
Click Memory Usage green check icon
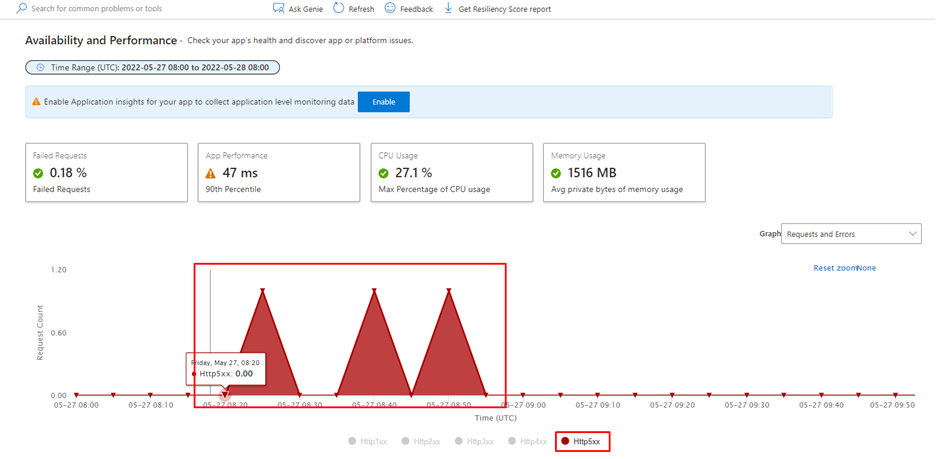(x=556, y=173)
